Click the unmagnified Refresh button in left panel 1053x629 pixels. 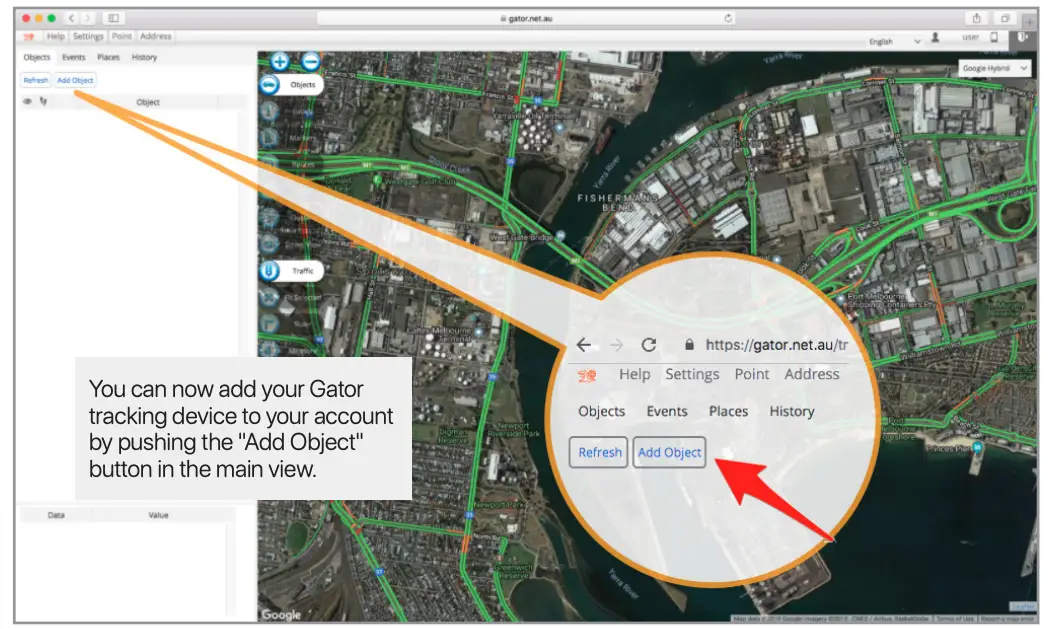(x=36, y=80)
